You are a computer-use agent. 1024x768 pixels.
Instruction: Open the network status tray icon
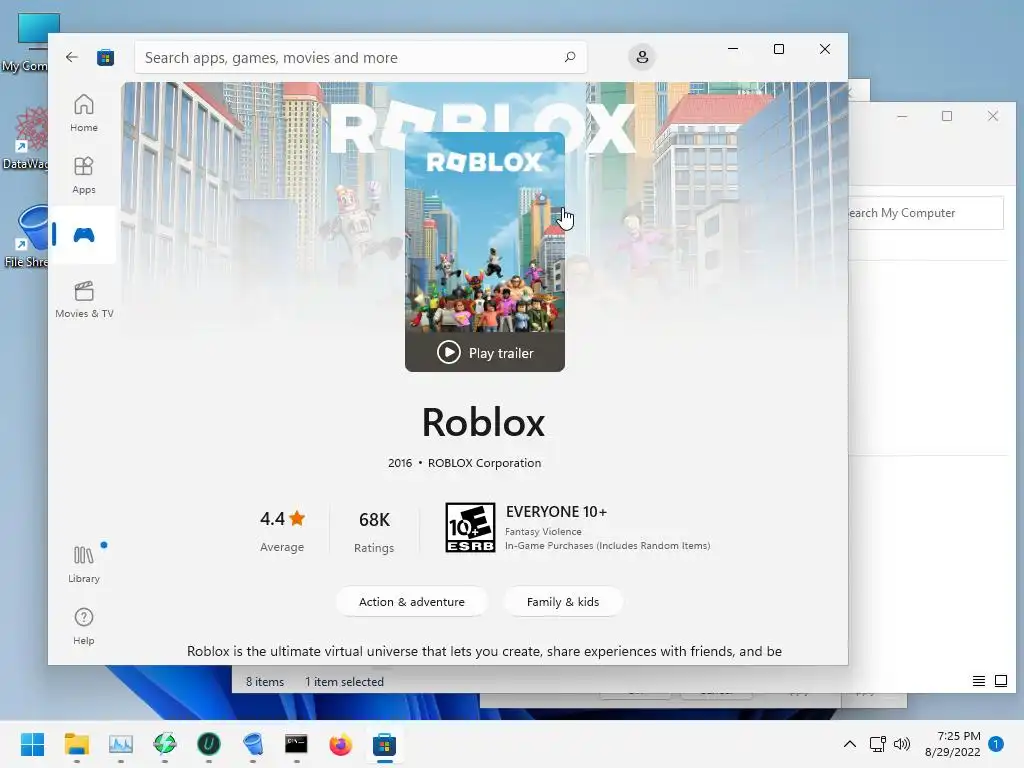878,744
